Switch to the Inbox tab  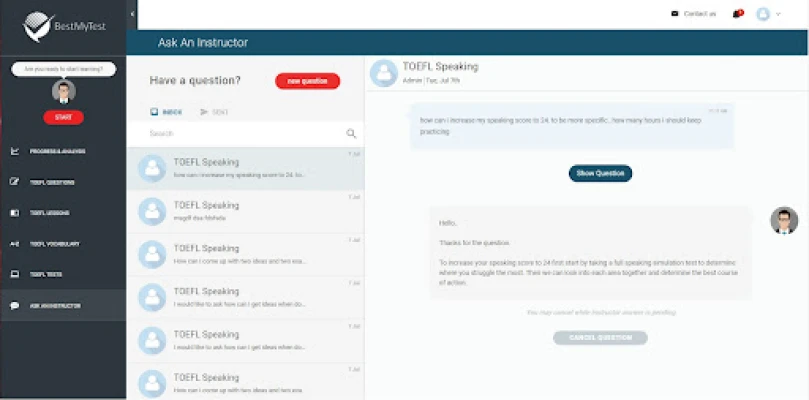[167, 112]
